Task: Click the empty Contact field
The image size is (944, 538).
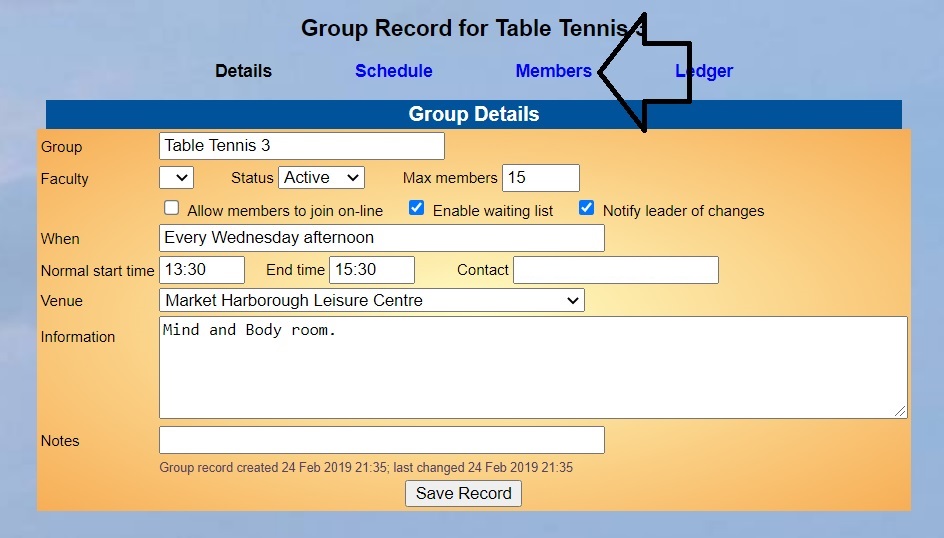Action: click(615, 270)
